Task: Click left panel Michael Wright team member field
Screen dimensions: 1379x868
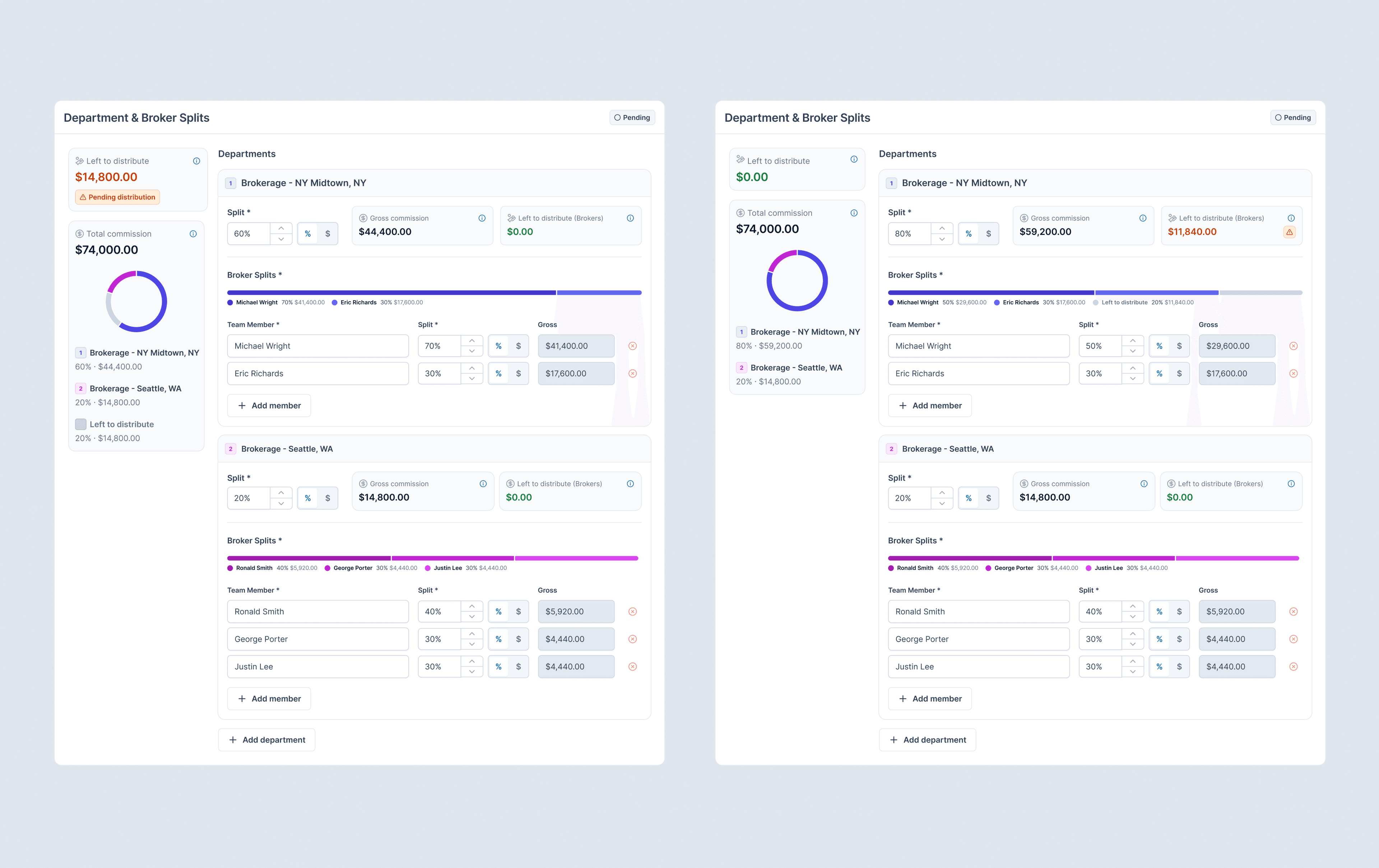Action: tap(318, 346)
